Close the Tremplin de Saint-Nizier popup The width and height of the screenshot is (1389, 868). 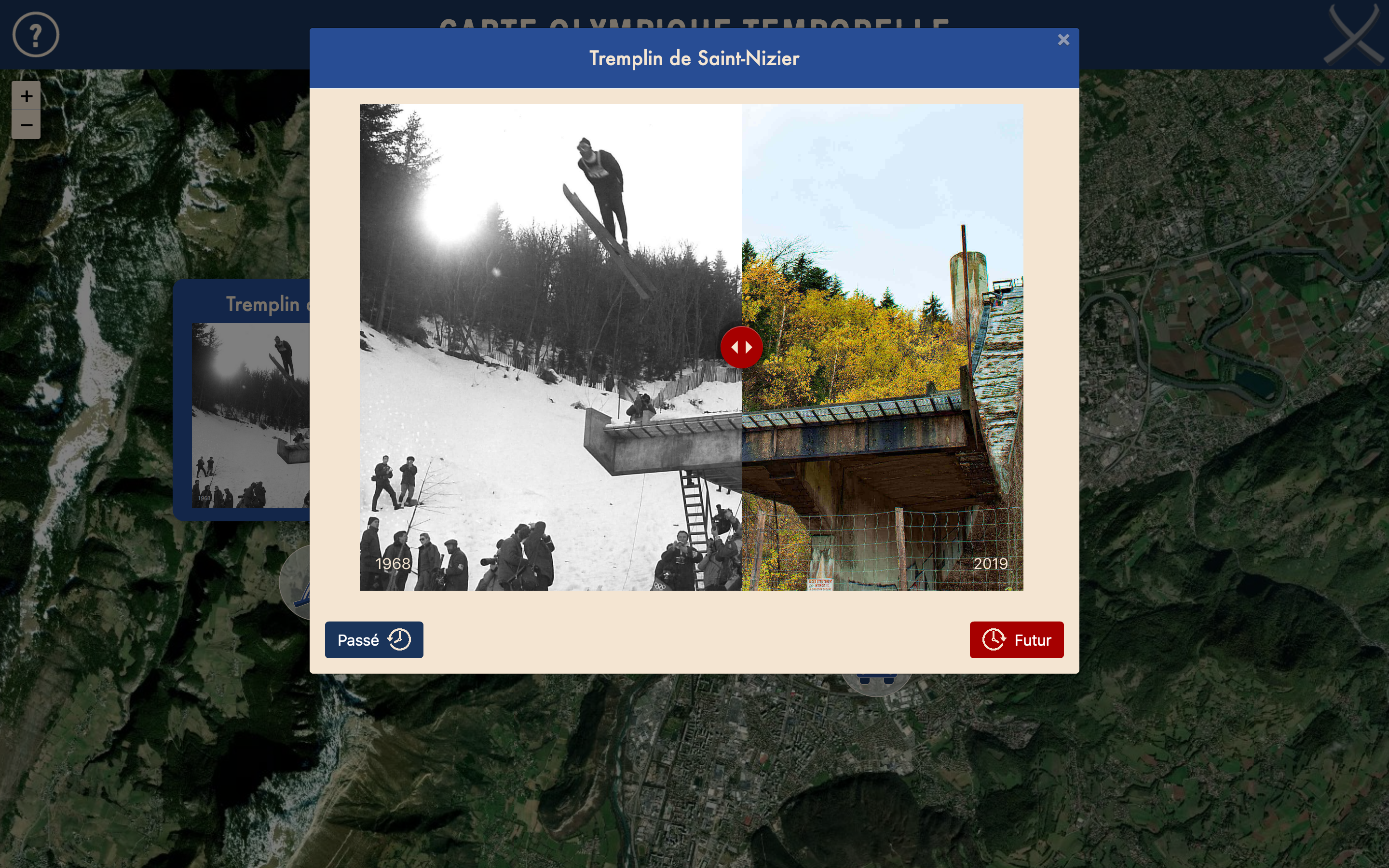[1063, 40]
